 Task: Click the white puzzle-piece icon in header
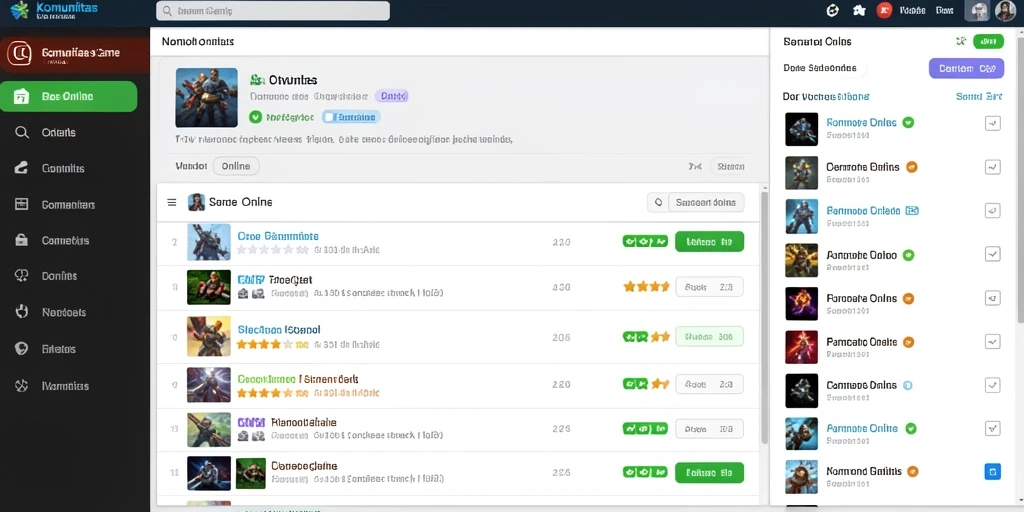point(859,10)
